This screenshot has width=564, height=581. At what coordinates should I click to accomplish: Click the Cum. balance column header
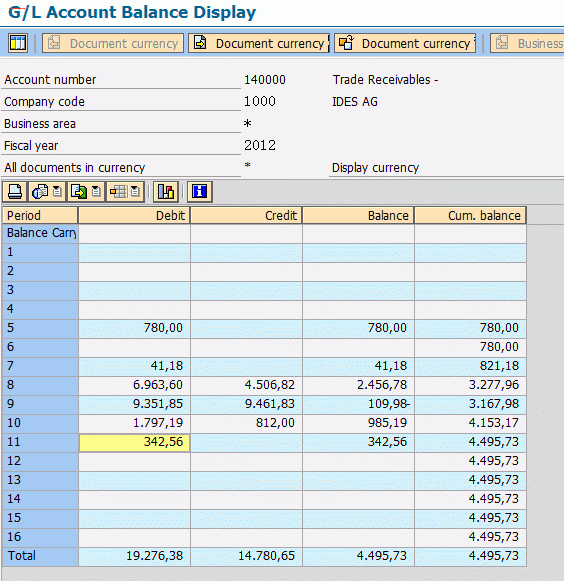470,215
